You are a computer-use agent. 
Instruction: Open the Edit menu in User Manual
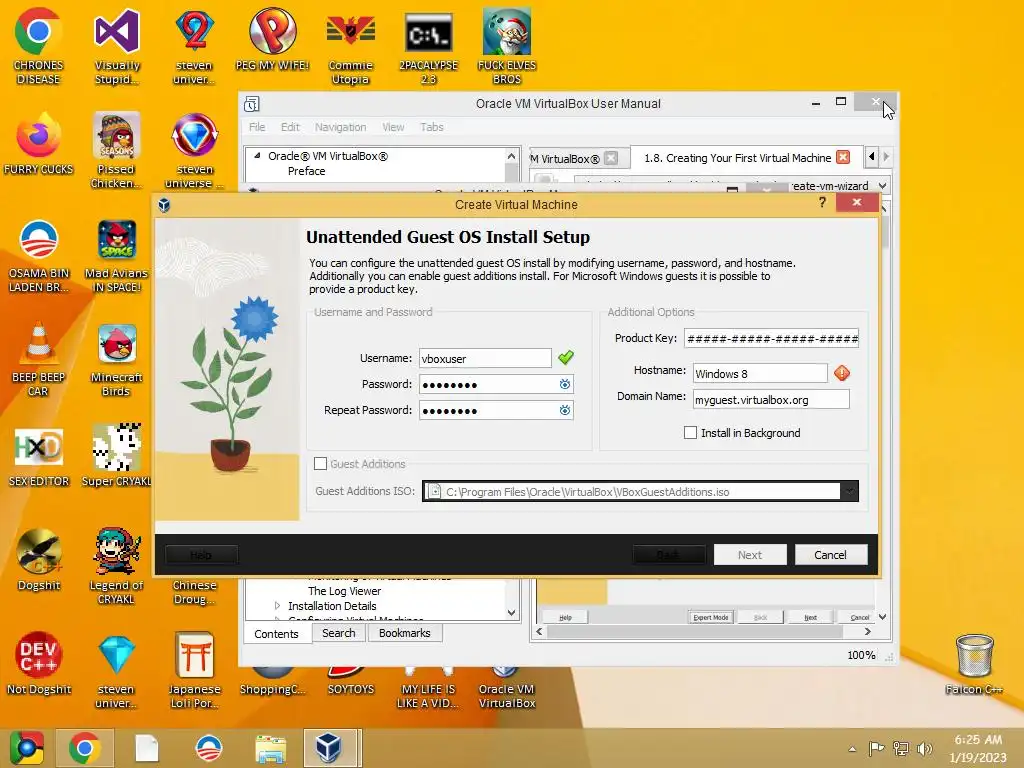290,127
